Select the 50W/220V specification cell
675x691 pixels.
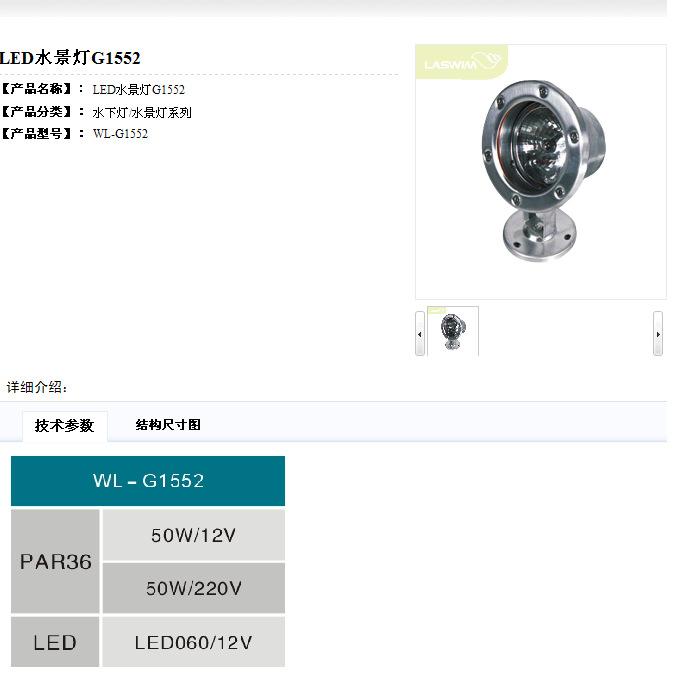(x=194, y=588)
